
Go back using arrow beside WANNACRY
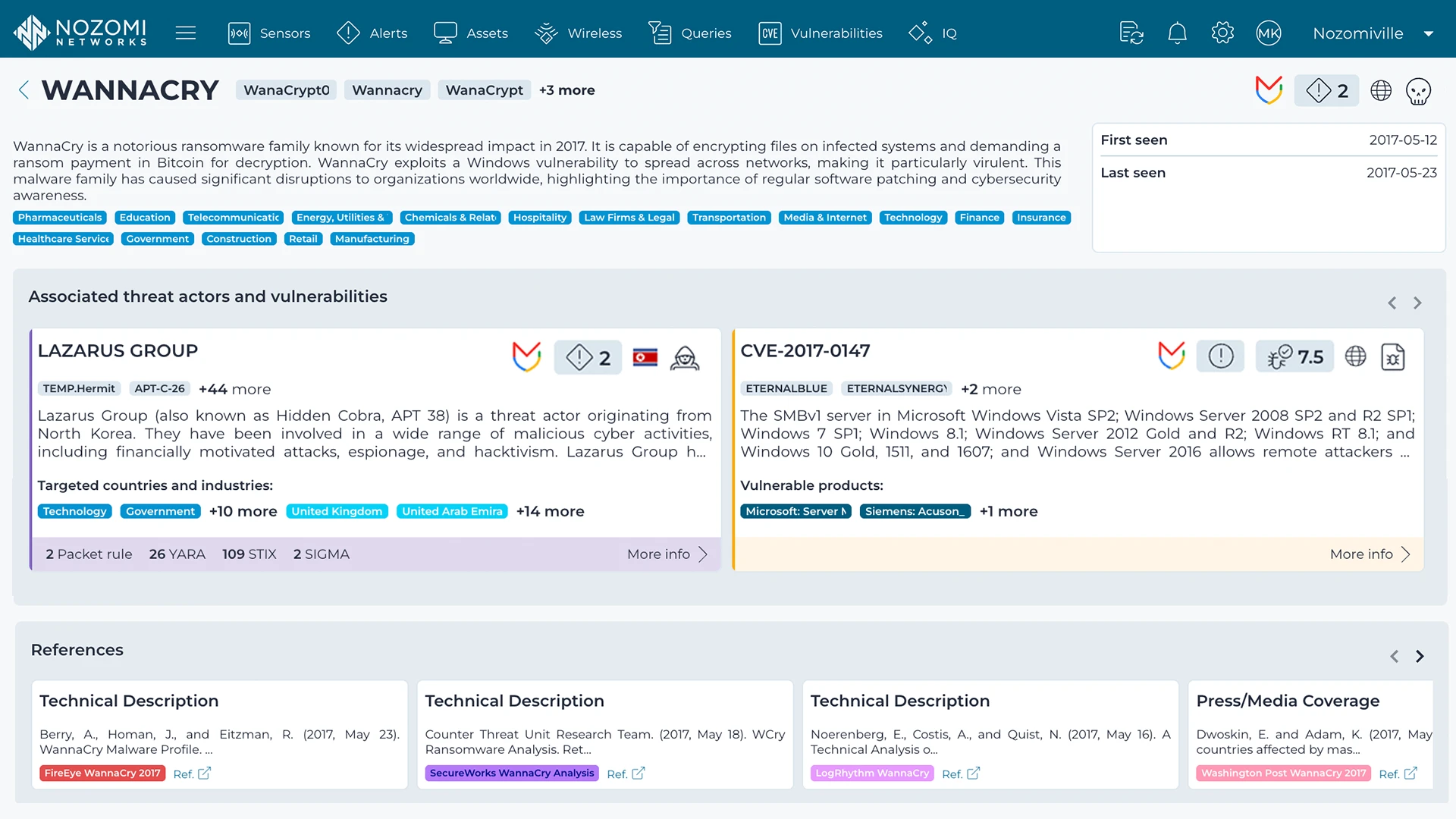[x=24, y=90]
